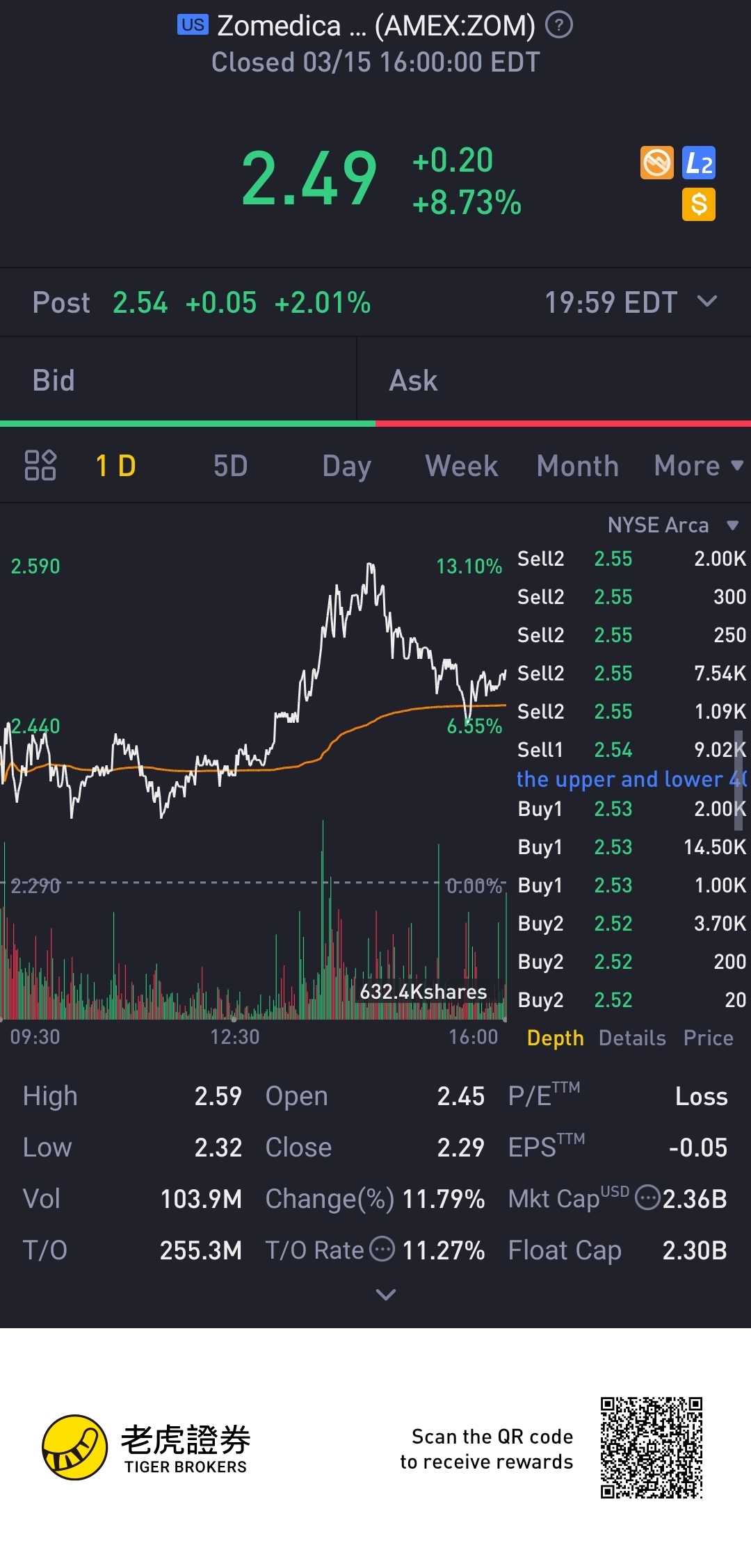Select the 1 D chart tab

point(115,466)
